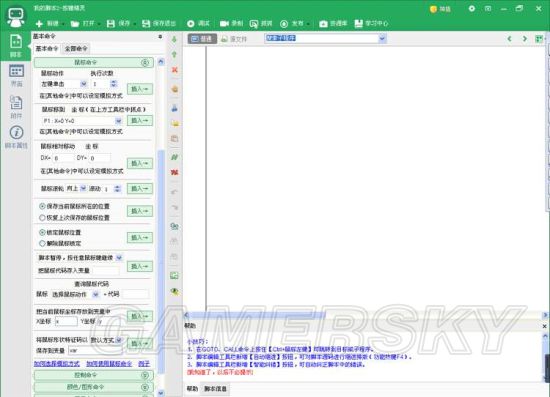
Task: Insert the 鼠标相对移动 command
Action: tap(140, 163)
